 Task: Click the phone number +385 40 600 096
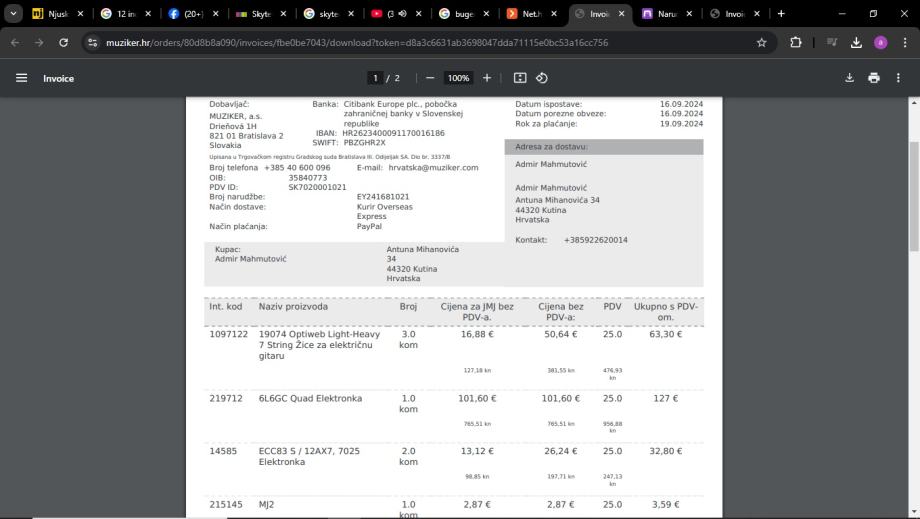297,168
